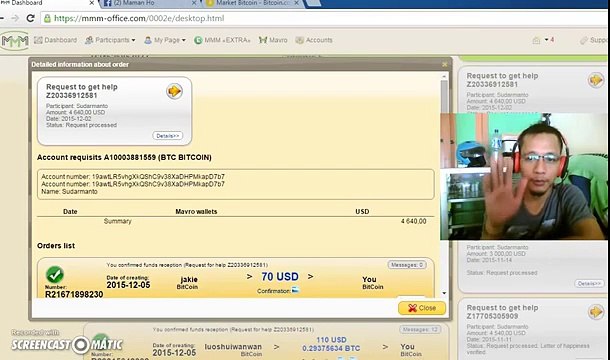610x360 pixels.
Task: Click the scroll up arrow of dialog scrollbar
Action: [x=444, y=77]
